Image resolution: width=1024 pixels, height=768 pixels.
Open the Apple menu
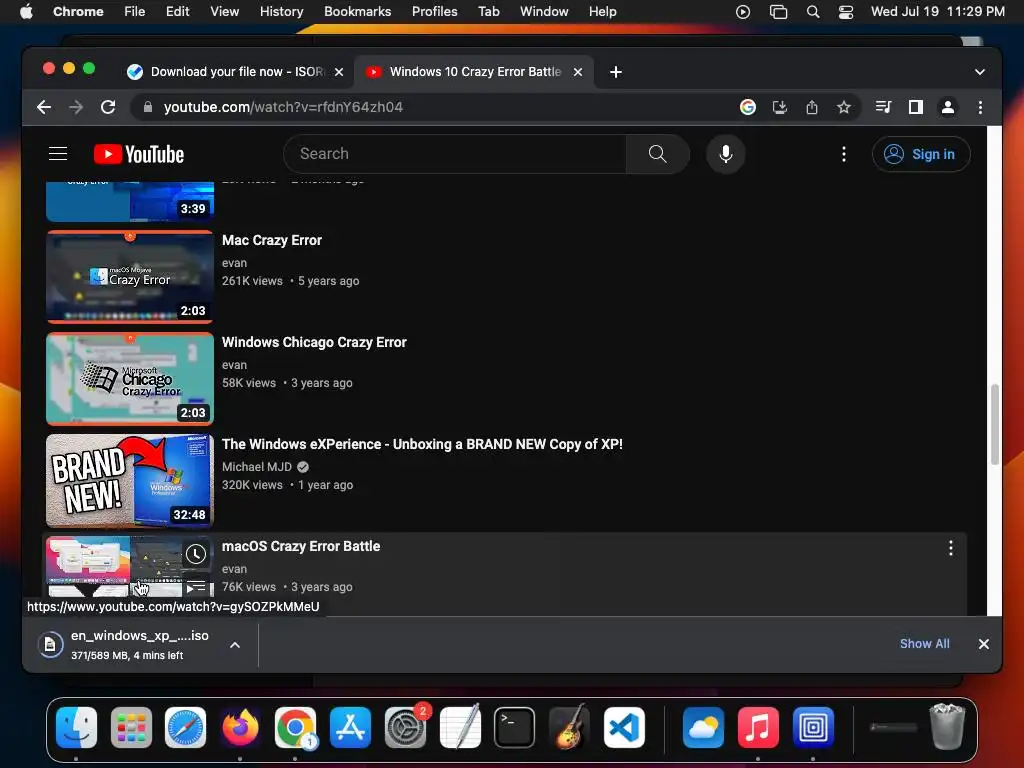click(26, 12)
